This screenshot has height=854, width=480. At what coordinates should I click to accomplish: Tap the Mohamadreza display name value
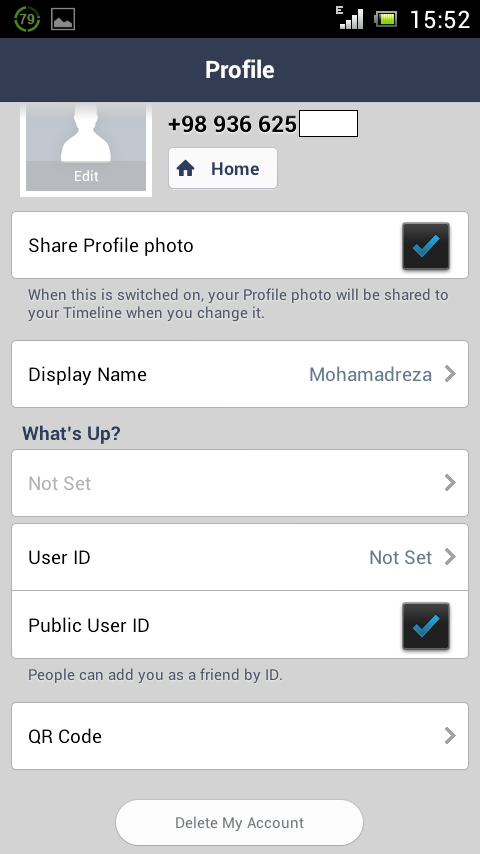tap(370, 375)
